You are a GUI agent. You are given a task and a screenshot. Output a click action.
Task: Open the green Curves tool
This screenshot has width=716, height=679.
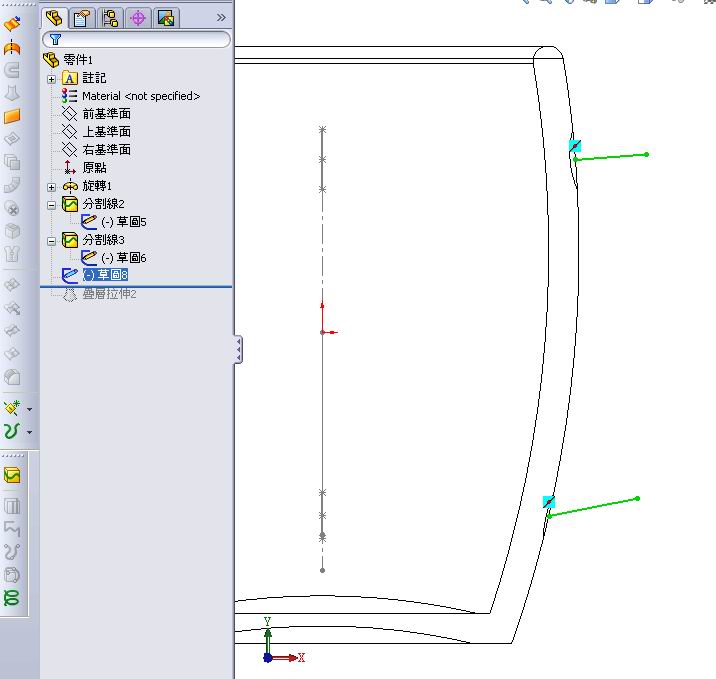point(12,431)
